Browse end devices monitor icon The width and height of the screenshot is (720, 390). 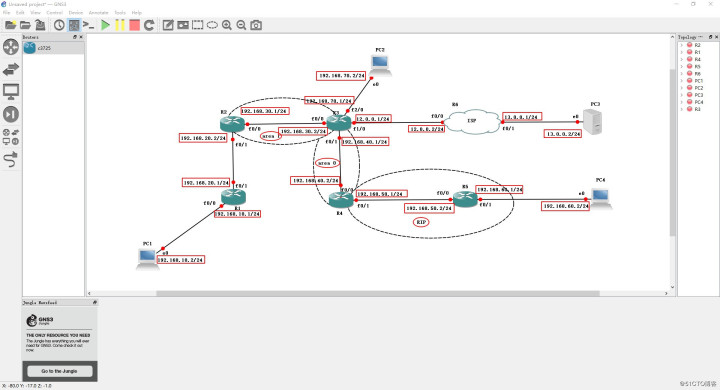coord(11,92)
